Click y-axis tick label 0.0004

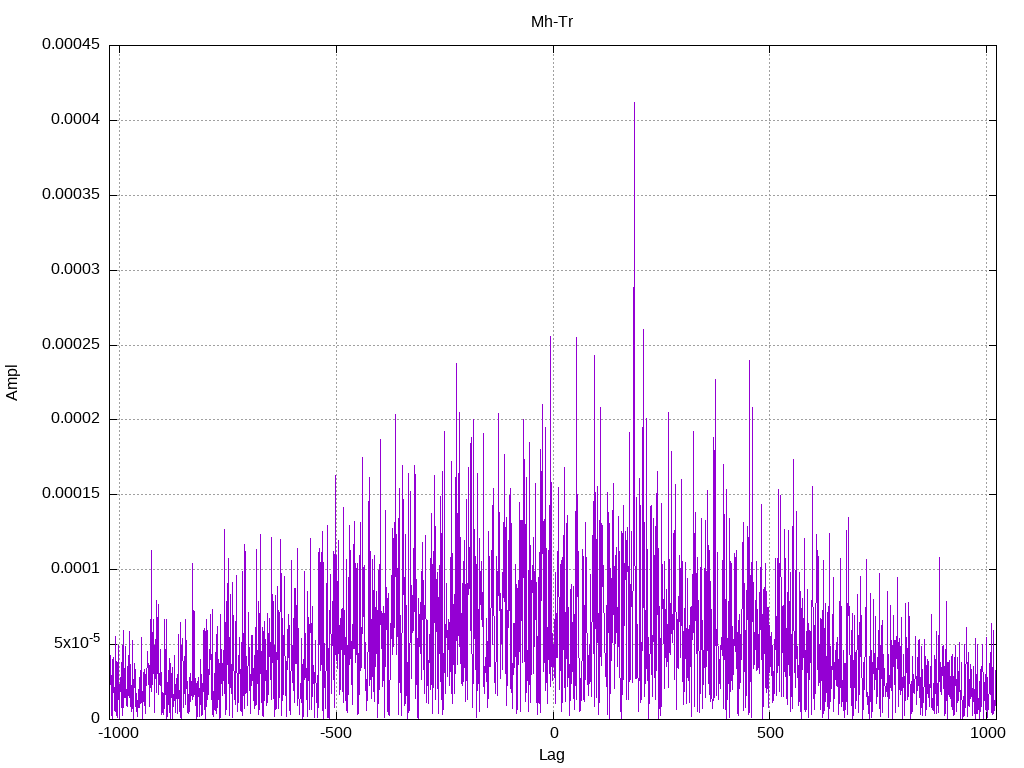pyautogui.click(x=76, y=119)
